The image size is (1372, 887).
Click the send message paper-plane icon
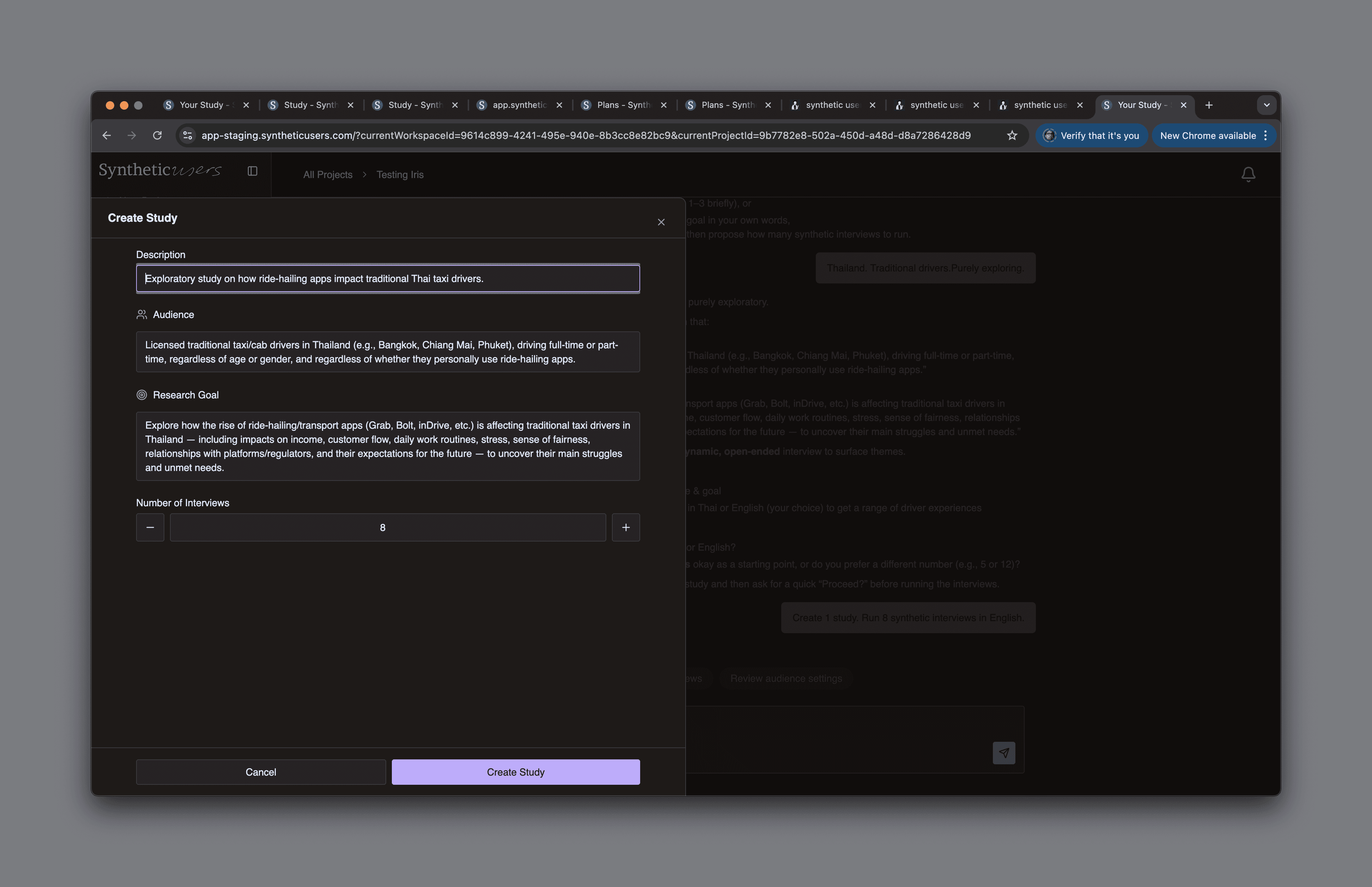pos(1003,753)
